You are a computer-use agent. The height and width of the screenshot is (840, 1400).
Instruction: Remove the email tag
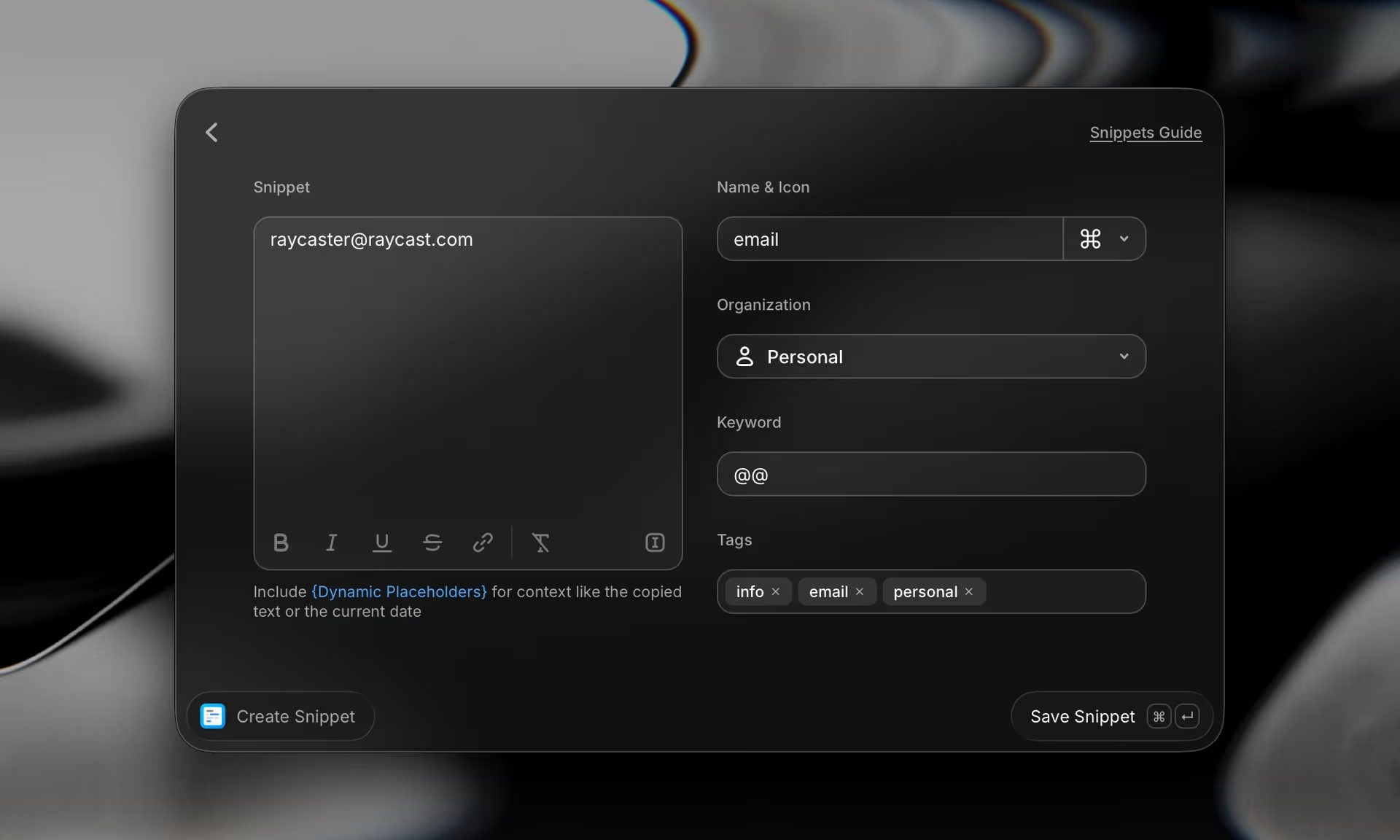(860, 591)
